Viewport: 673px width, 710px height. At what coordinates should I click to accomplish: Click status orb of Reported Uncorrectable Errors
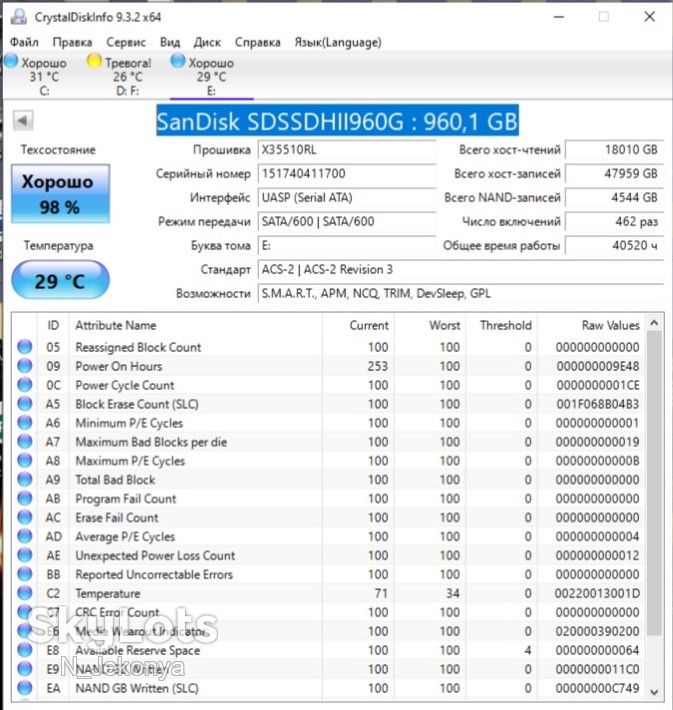[x=24, y=574]
